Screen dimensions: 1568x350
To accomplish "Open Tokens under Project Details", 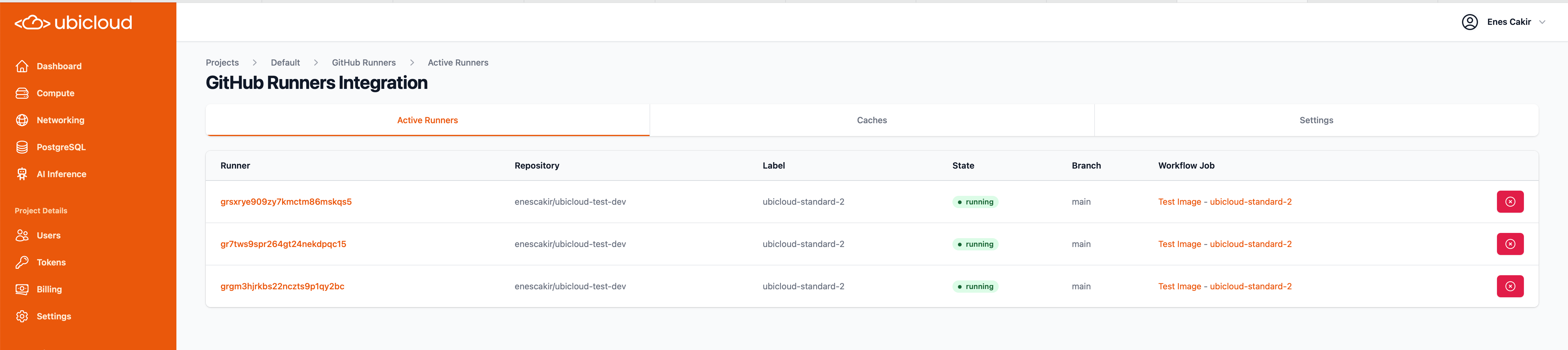I will [x=51, y=262].
